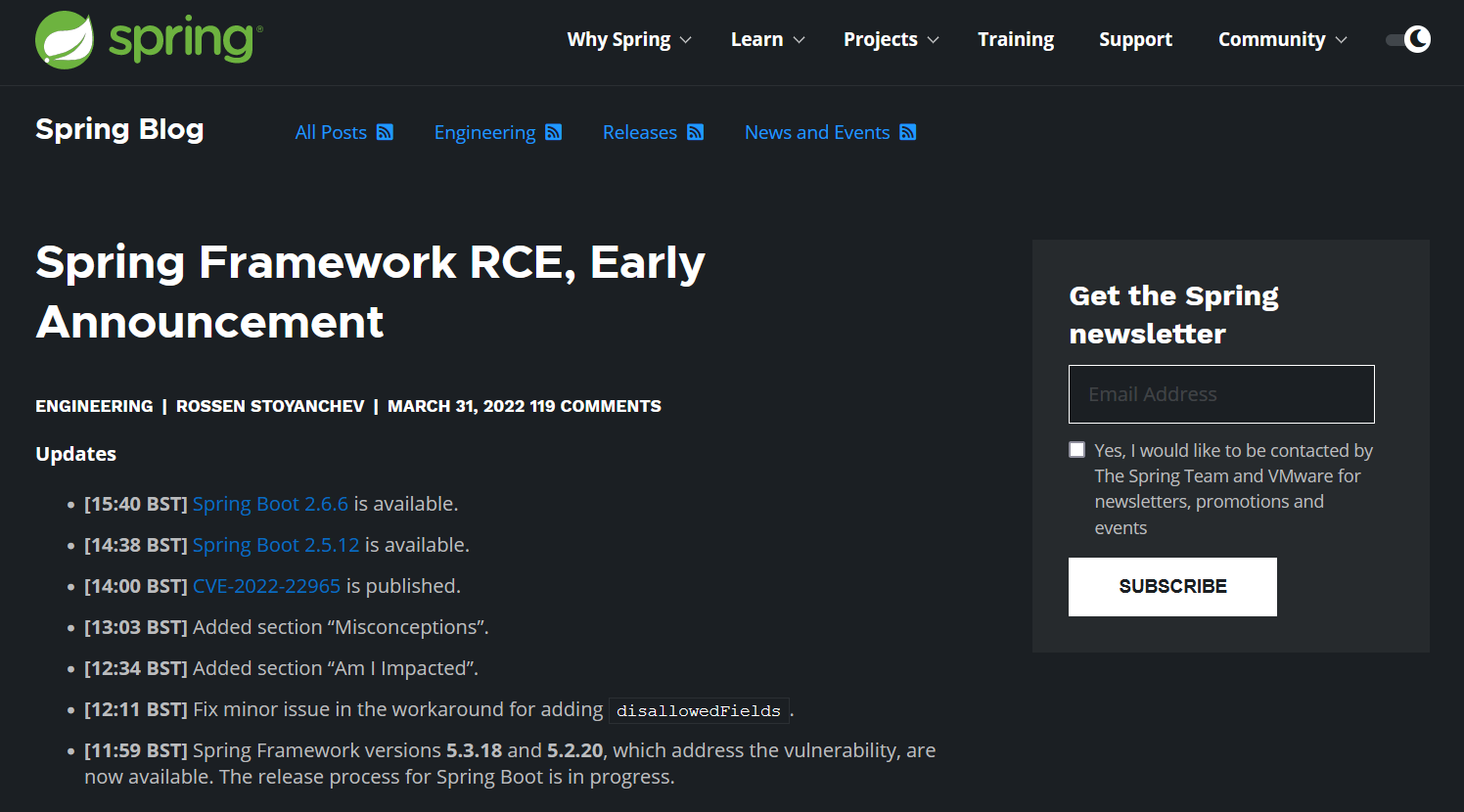1464x812 pixels.
Task: Toggle dark mode switch
Action: tap(1407, 39)
